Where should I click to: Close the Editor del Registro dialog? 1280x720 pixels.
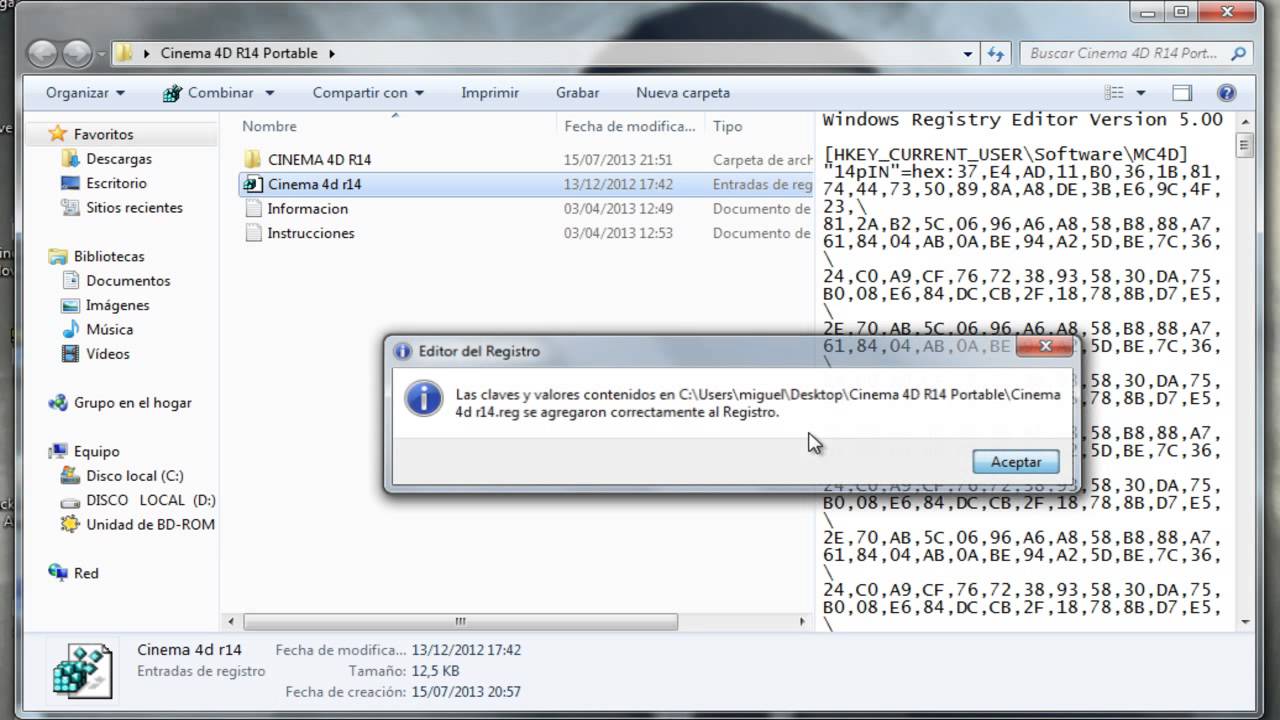pyautogui.click(x=1045, y=347)
